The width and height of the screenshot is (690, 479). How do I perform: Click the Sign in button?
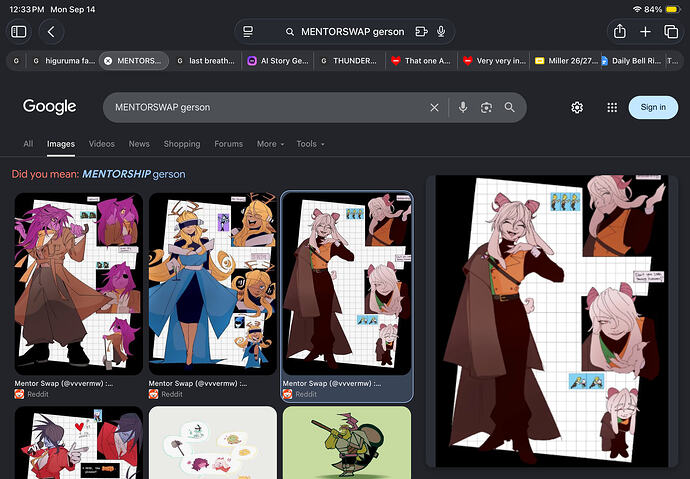(653, 107)
